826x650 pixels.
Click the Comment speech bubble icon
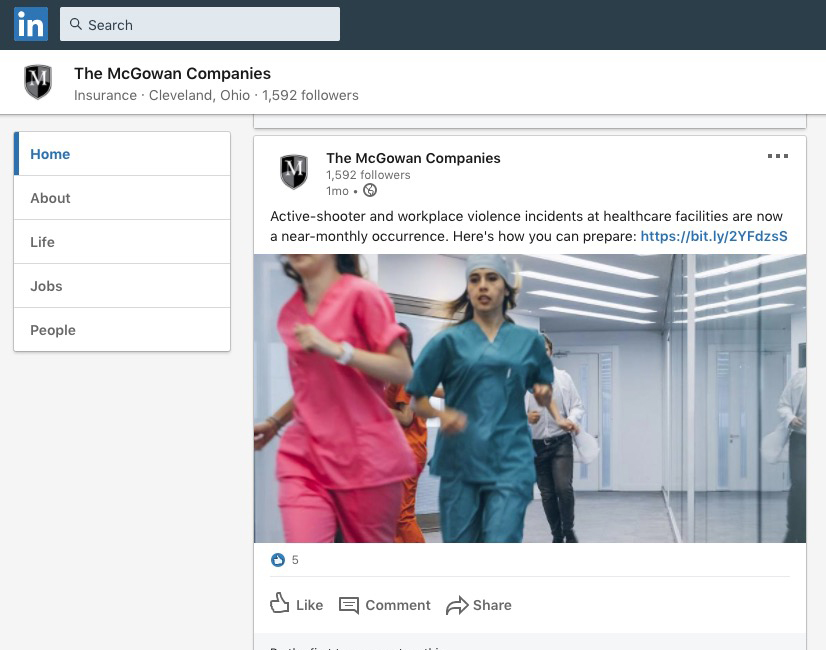tap(349, 605)
